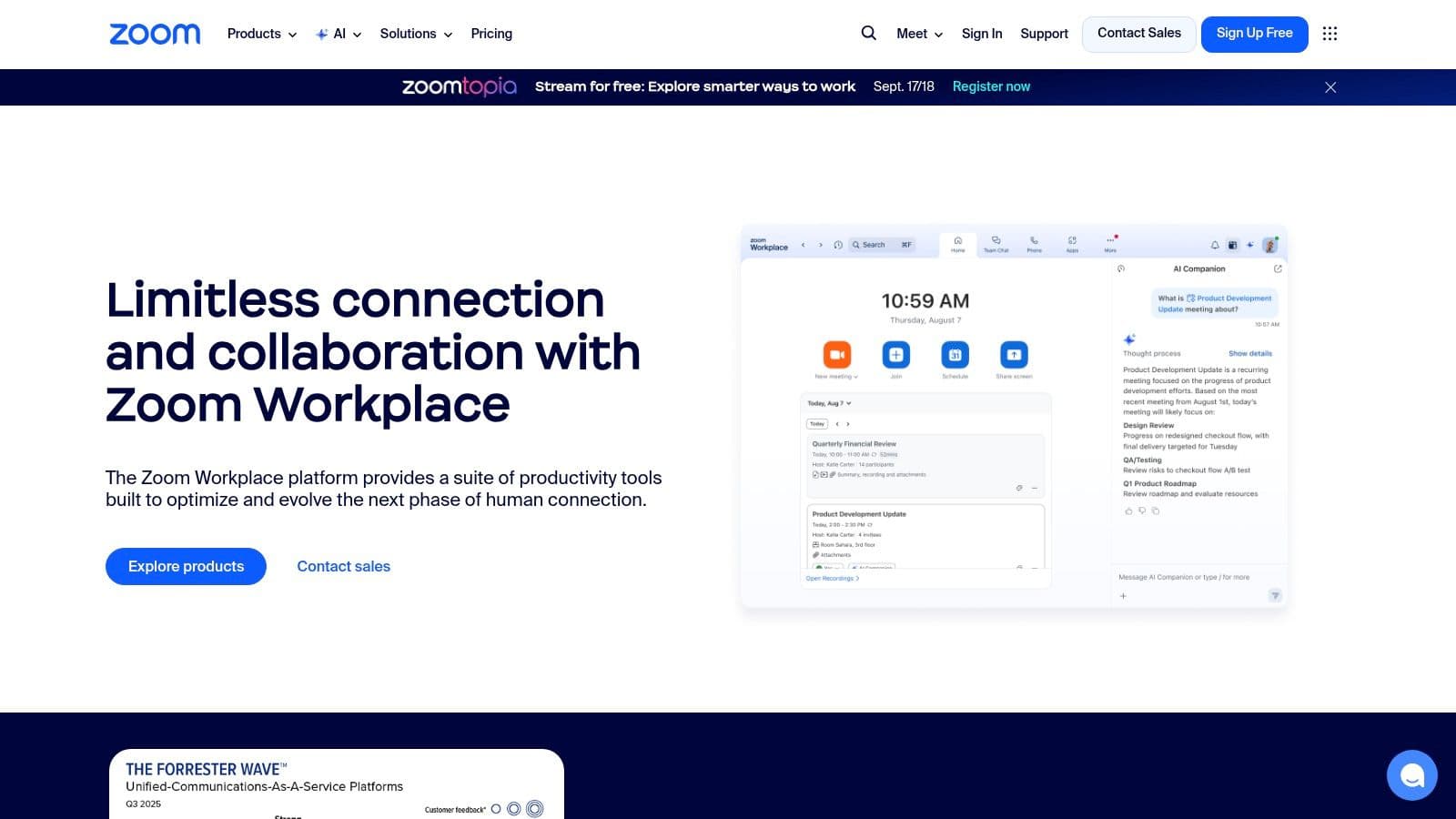This screenshot has width=1456, height=819.
Task: Click the search magnifier in the site header
Action: (868, 33)
